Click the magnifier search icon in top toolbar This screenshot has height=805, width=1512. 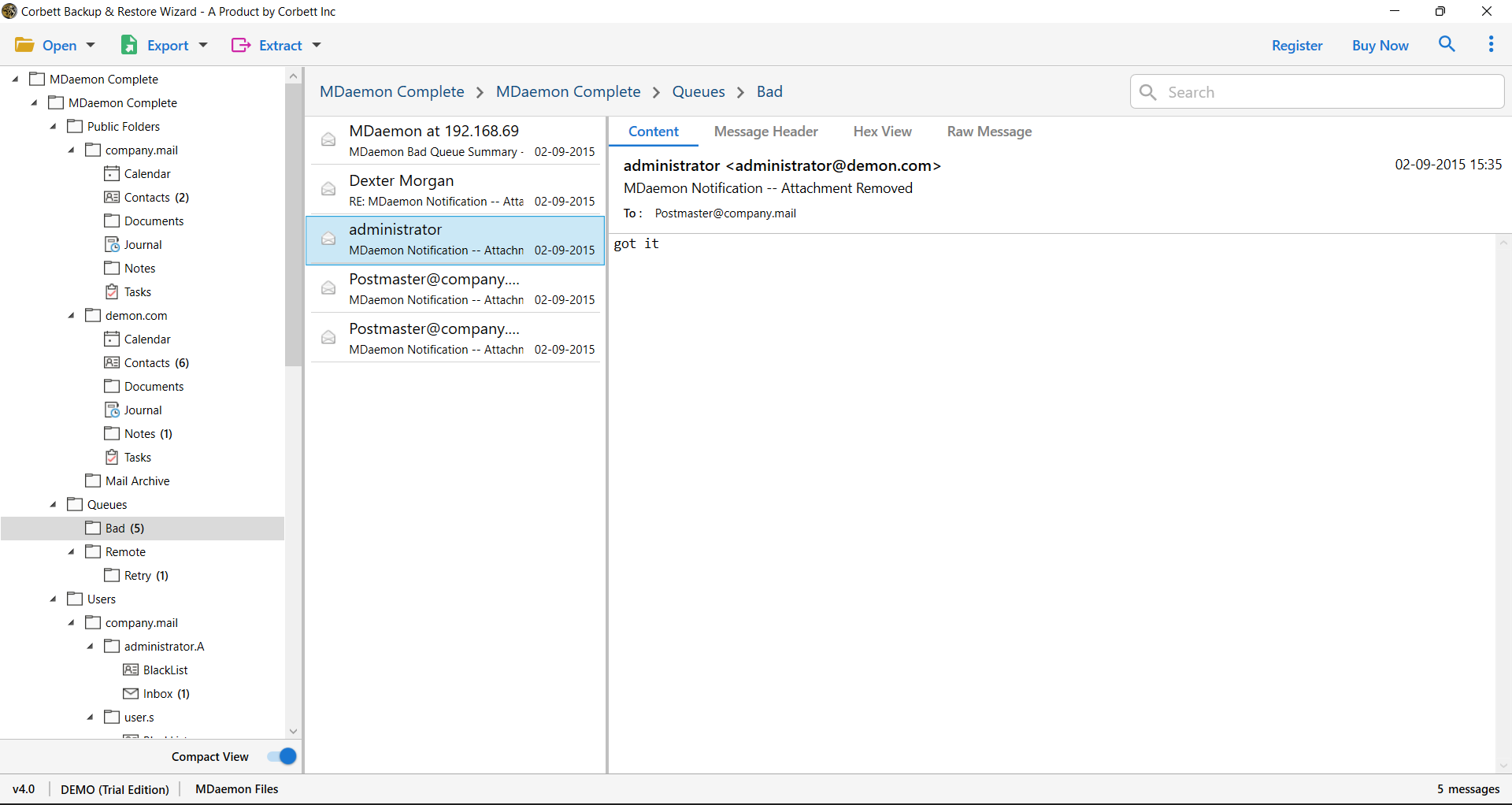point(1447,44)
